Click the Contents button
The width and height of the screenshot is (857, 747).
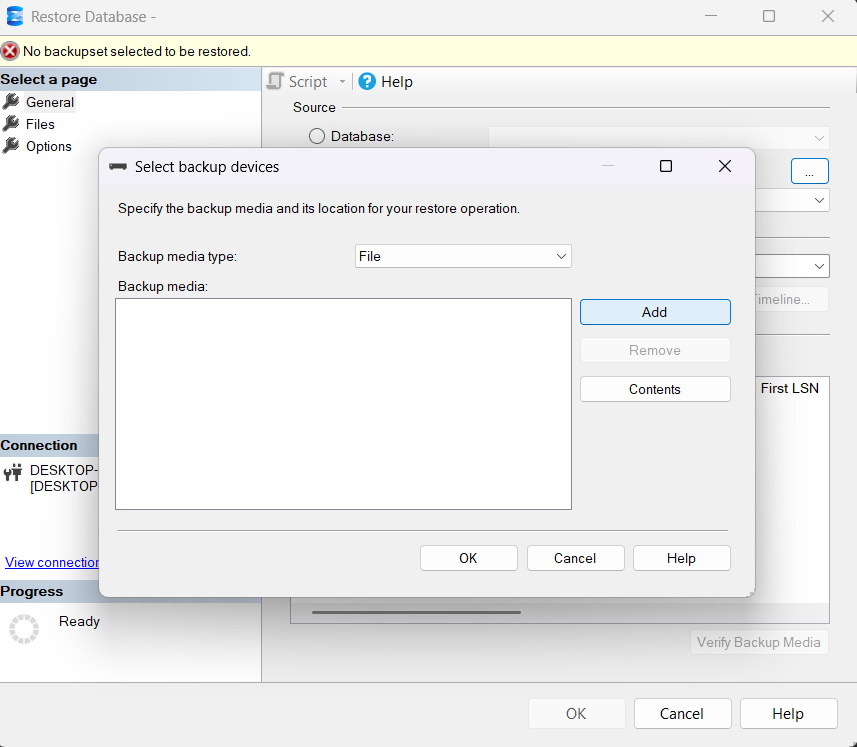point(655,389)
